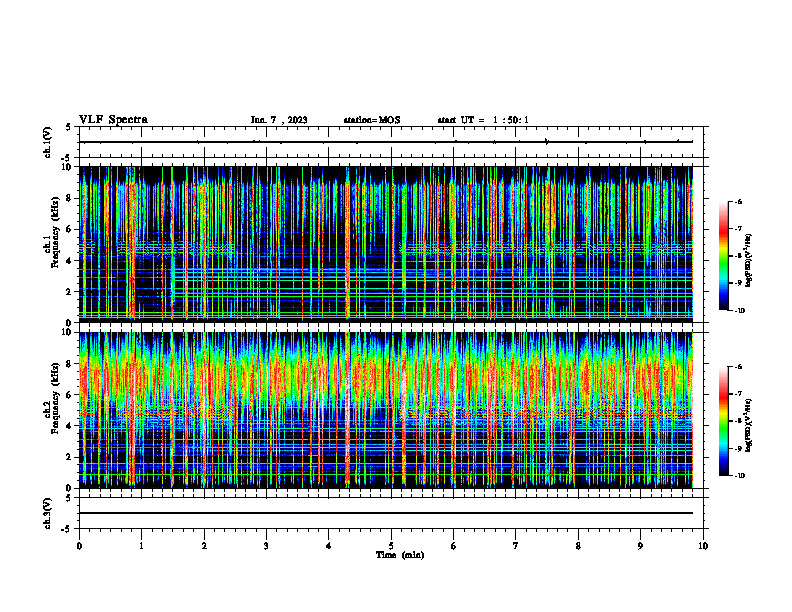Click the time axis tick label "6"
Viewport: 792px width, 612px height.
454,546
